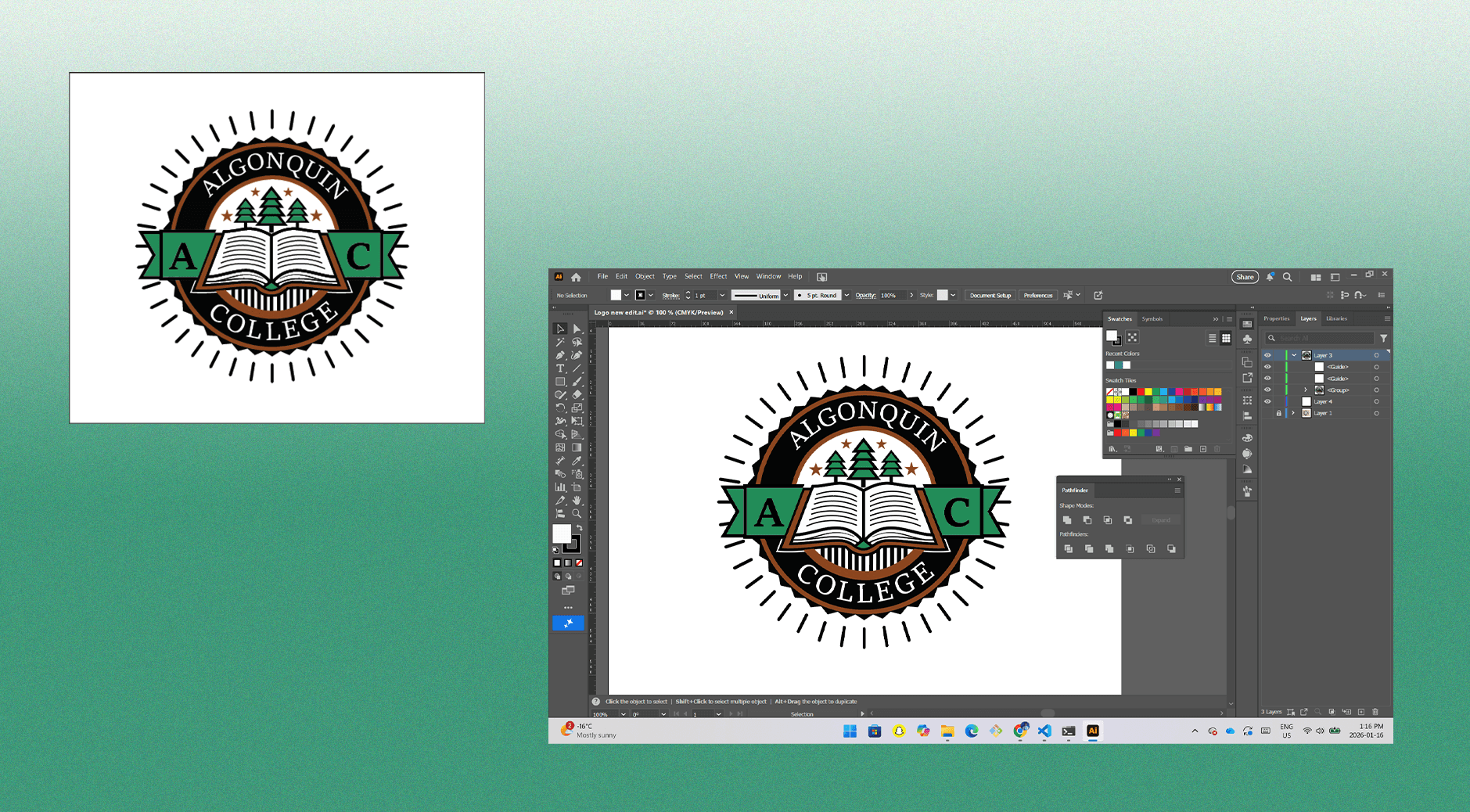1470x812 pixels.
Task: Select the Pen tool
Action: click(560, 355)
